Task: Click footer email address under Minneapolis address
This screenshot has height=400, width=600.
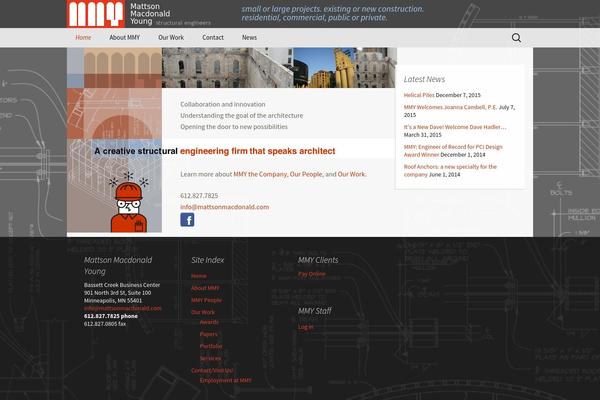Action: pos(123,308)
